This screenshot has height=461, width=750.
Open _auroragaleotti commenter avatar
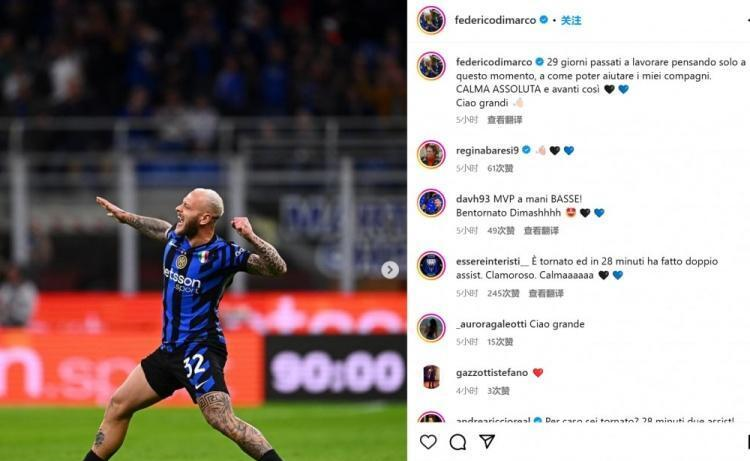point(431,328)
